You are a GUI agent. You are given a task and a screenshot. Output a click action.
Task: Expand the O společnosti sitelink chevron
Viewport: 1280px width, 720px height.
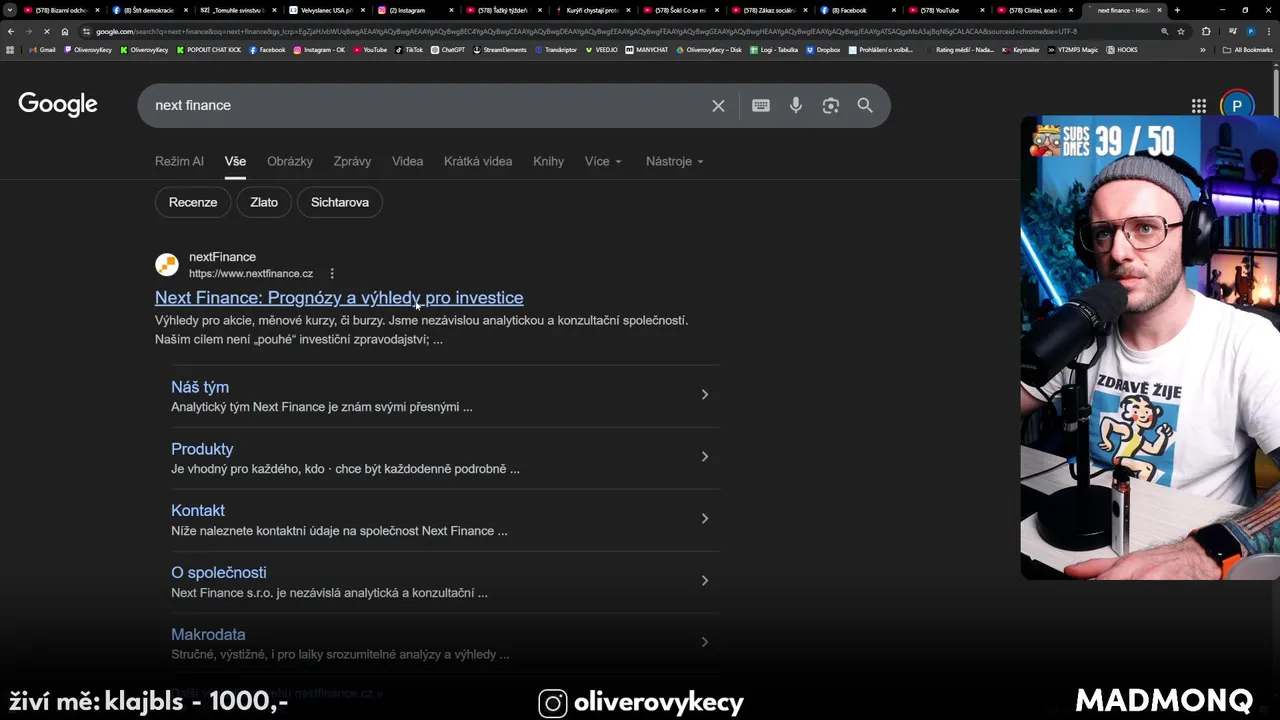(705, 581)
